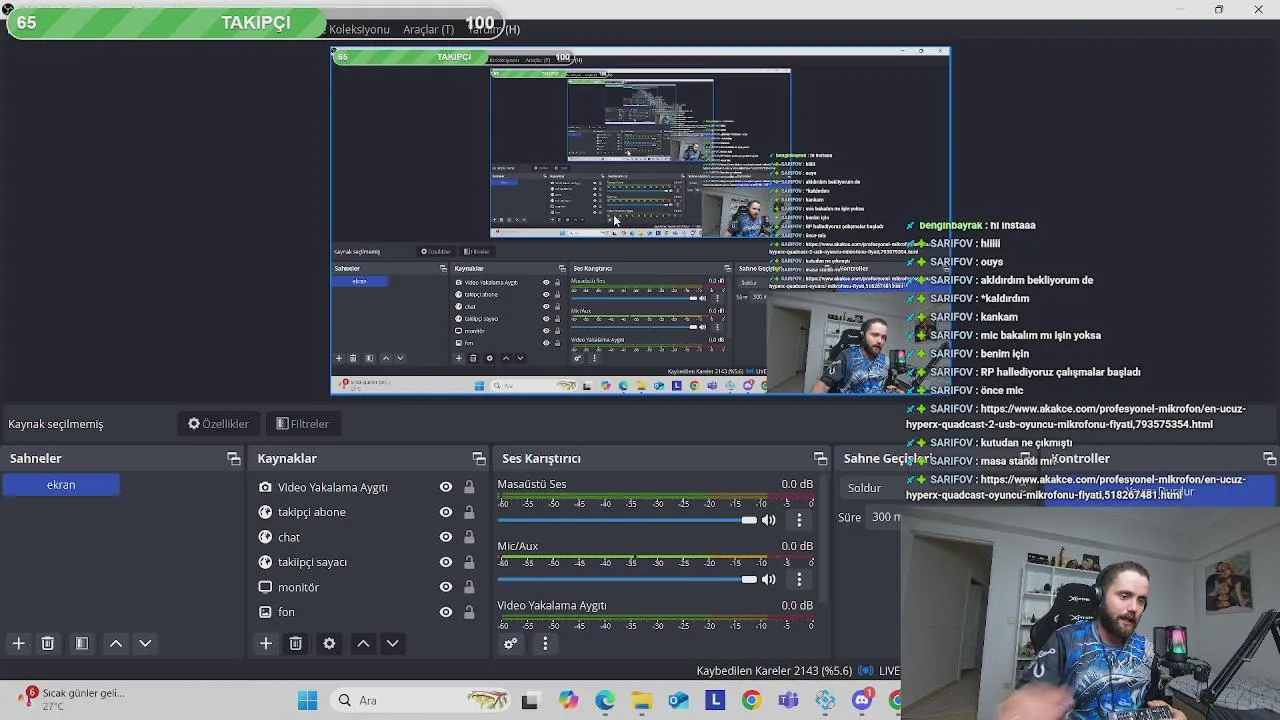Viewport: 1280px width, 720px height.
Task: Open Mic/Aux three-dot options
Action: pyautogui.click(x=799, y=579)
